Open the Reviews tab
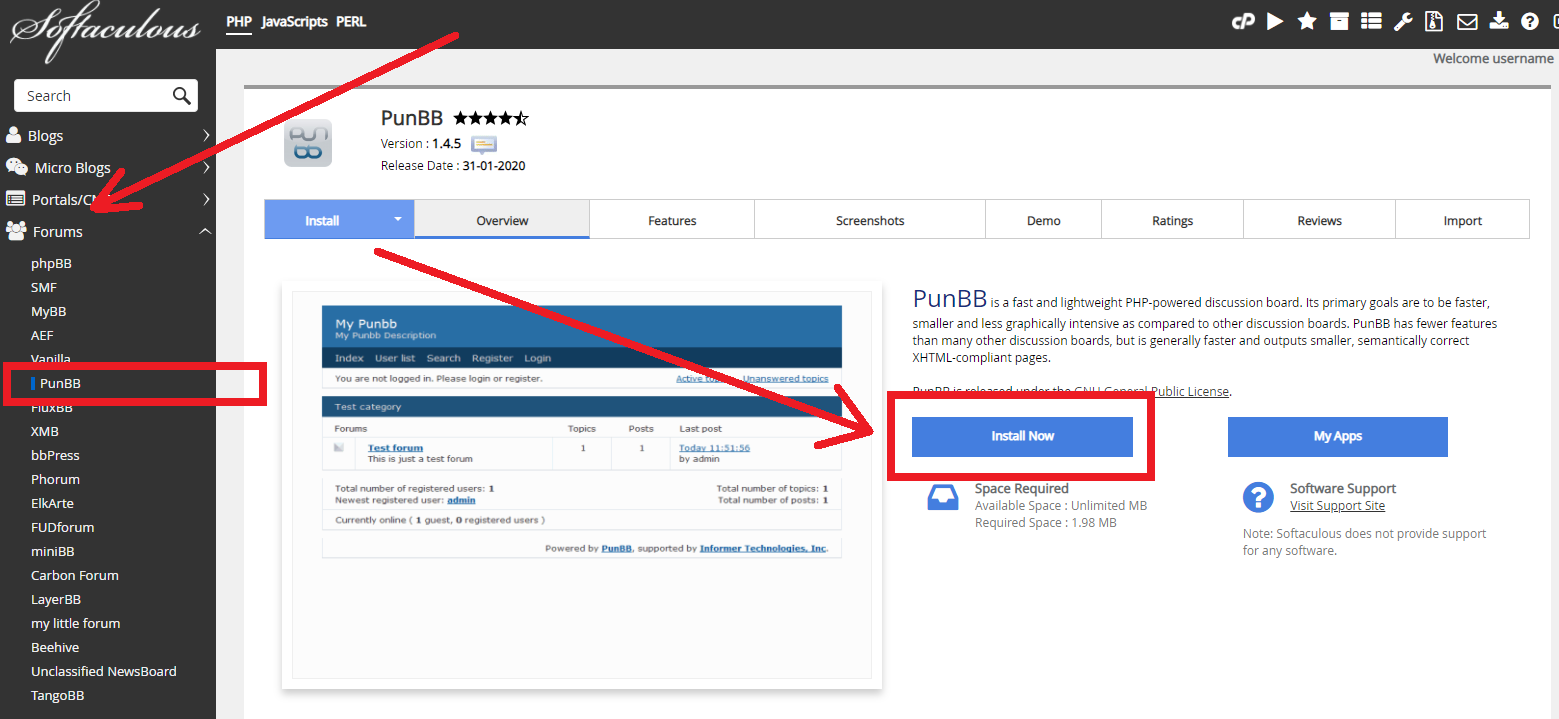Viewport: 1559px width, 719px height. pos(1319,220)
